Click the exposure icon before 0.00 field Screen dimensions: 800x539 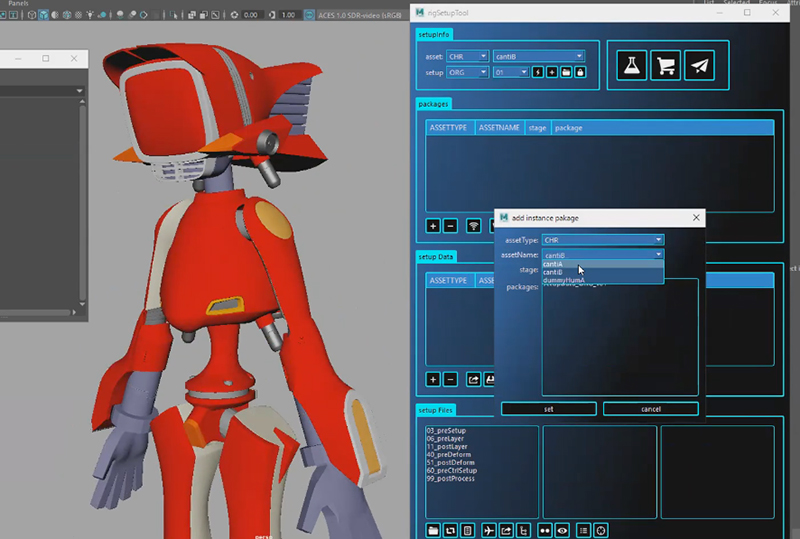(x=234, y=15)
